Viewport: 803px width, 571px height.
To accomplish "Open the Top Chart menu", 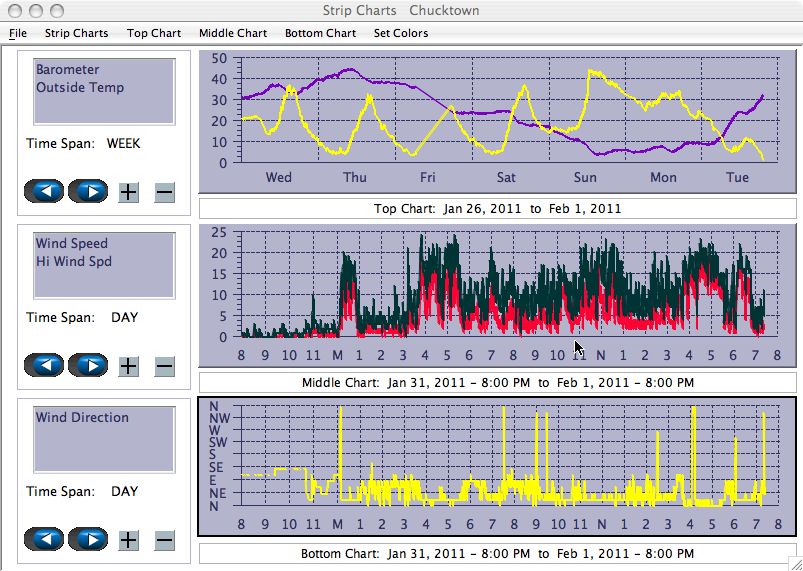I will point(154,33).
